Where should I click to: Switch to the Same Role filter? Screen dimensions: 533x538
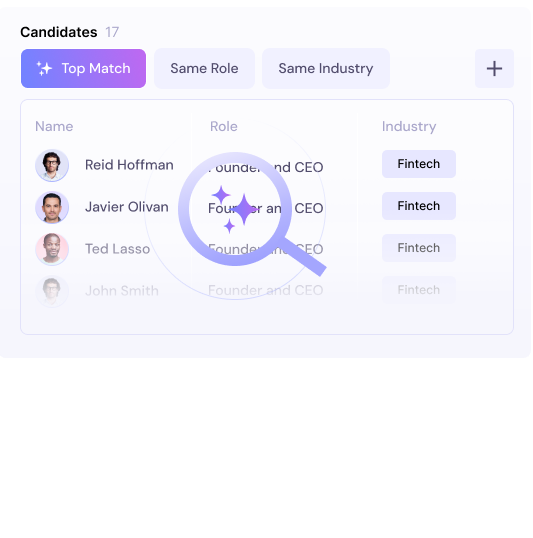[204, 69]
